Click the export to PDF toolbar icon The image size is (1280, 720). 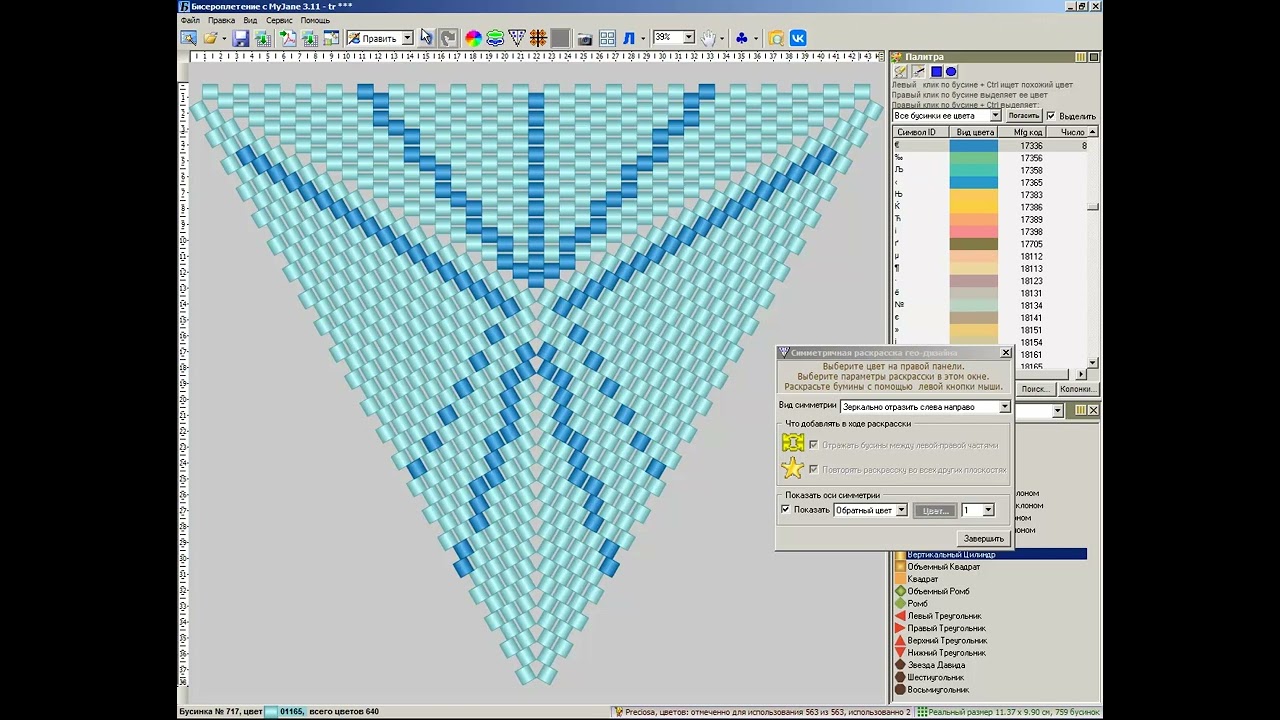click(288, 38)
